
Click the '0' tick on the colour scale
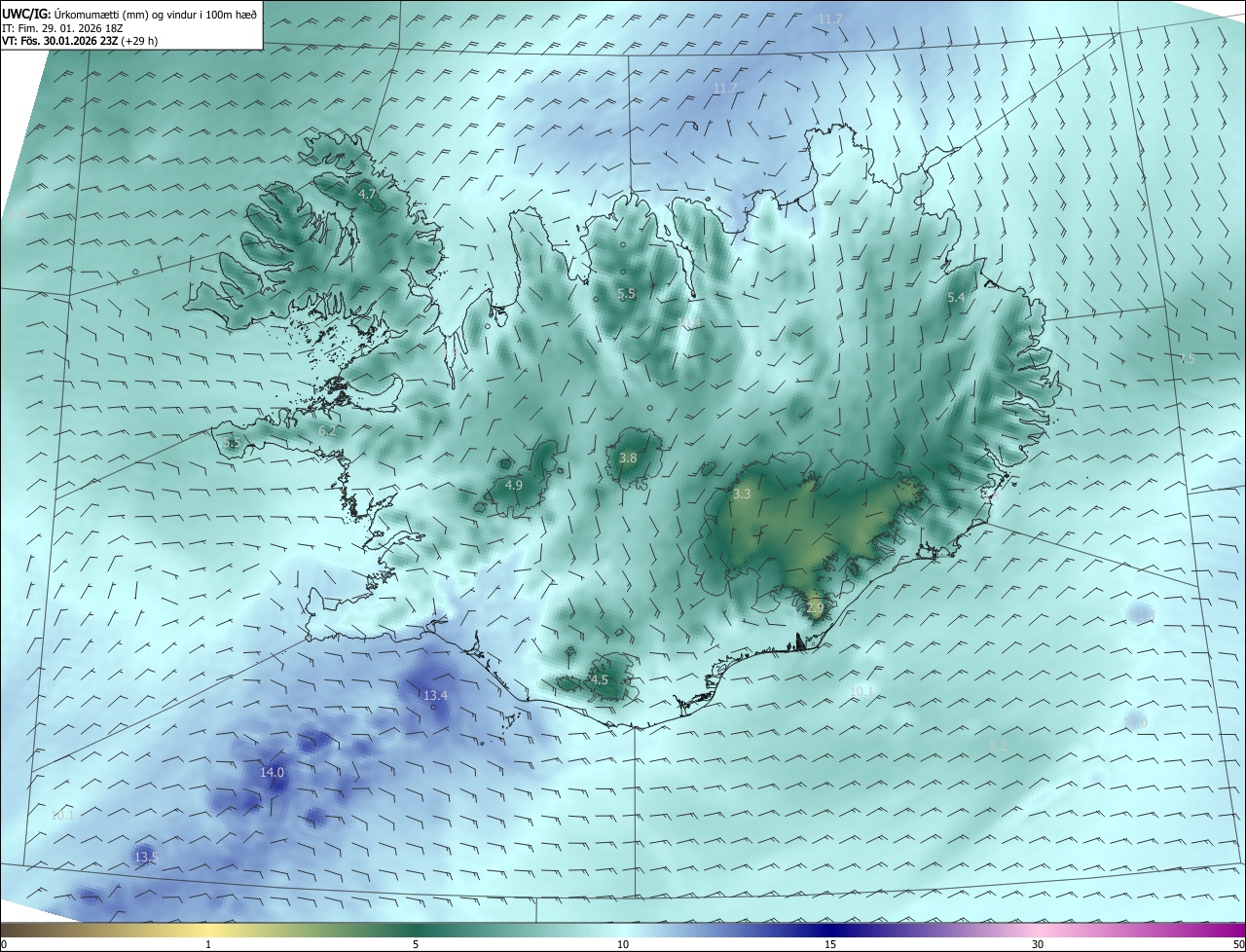(x=3, y=944)
